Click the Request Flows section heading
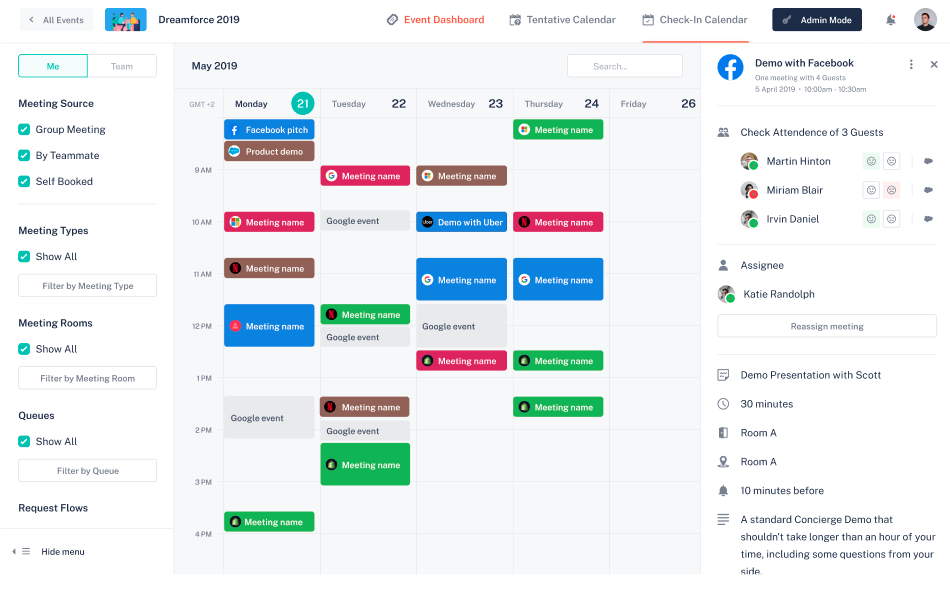 [53, 508]
